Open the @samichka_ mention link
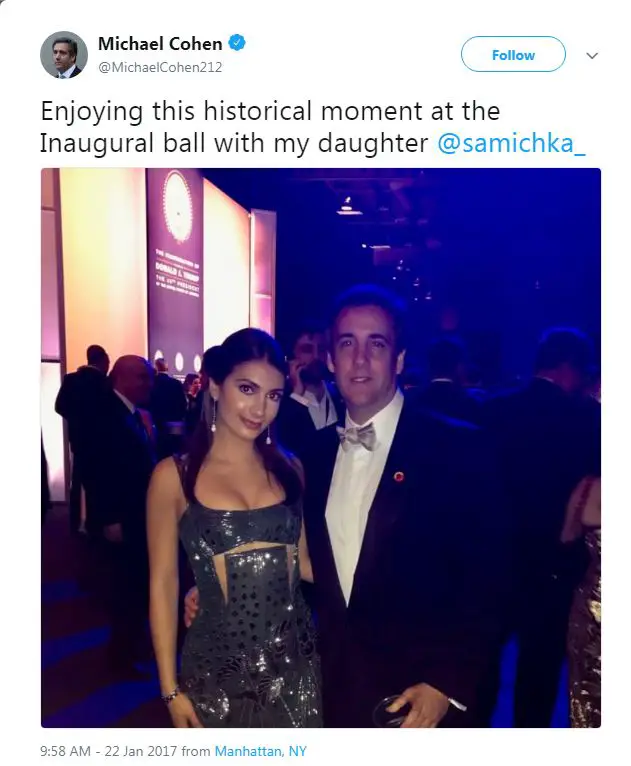This screenshot has width=631, height=766. click(511, 143)
